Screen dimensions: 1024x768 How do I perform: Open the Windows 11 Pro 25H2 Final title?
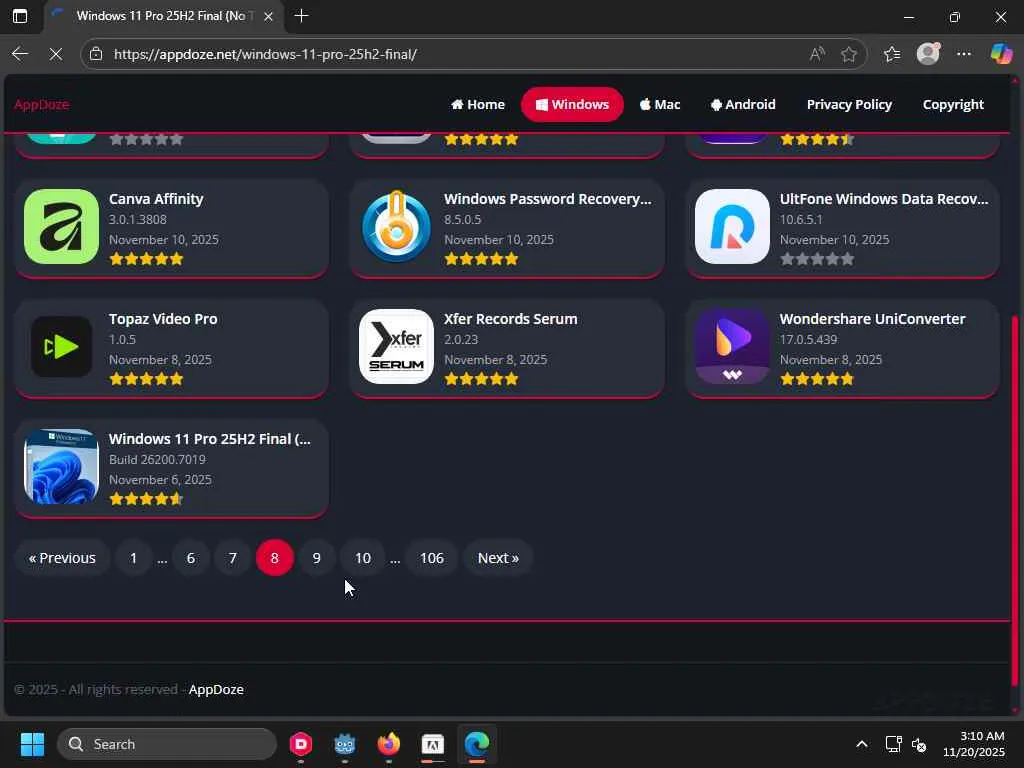pyautogui.click(x=210, y=439)
